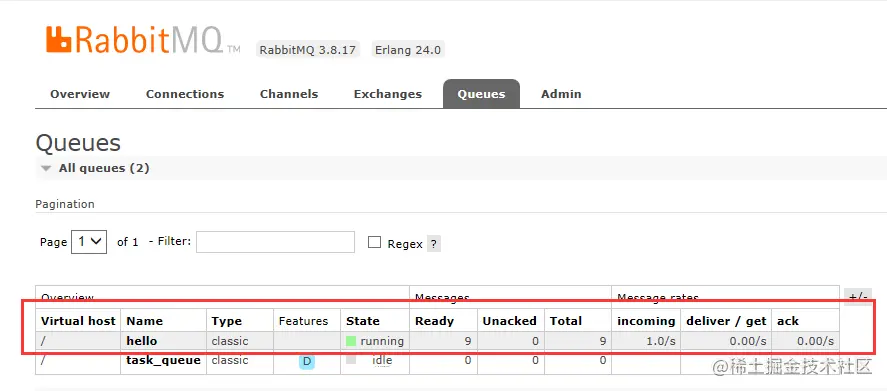Image resolution: width=887 pixels, height=391 pixels.
Task: Click the Regex help question mark
Action: click(x=433, y=244)
